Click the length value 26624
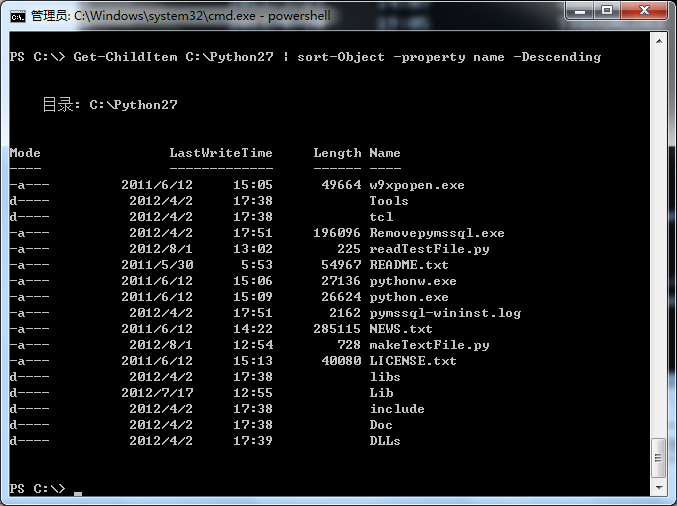 tap(341, 297)
